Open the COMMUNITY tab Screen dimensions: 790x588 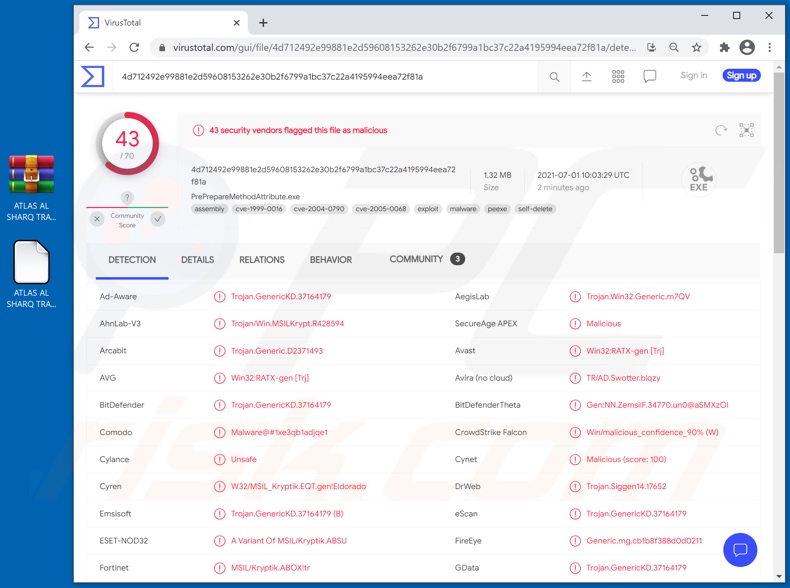coord(427,259)
